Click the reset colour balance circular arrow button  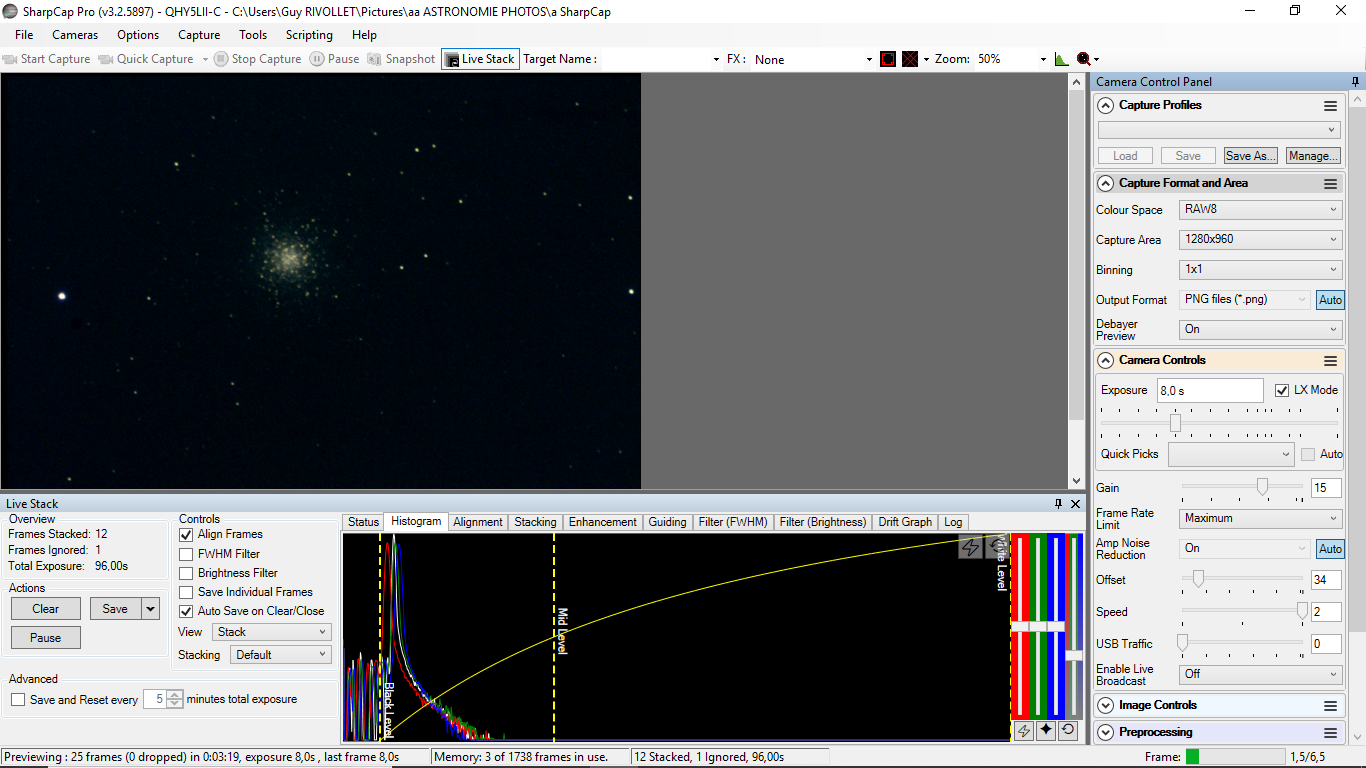tap(1068, 731)
